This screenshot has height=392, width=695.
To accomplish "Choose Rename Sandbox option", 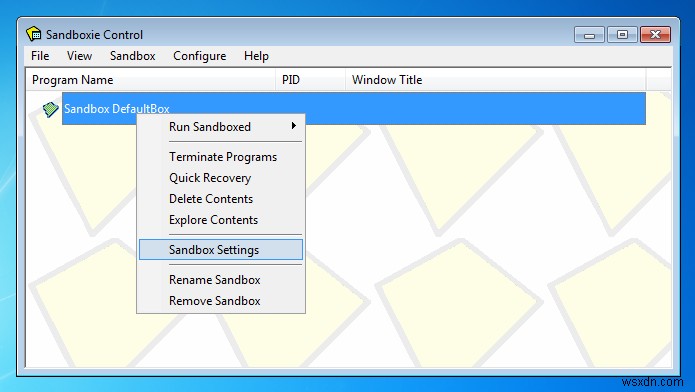I will click(x=221, y=280).
